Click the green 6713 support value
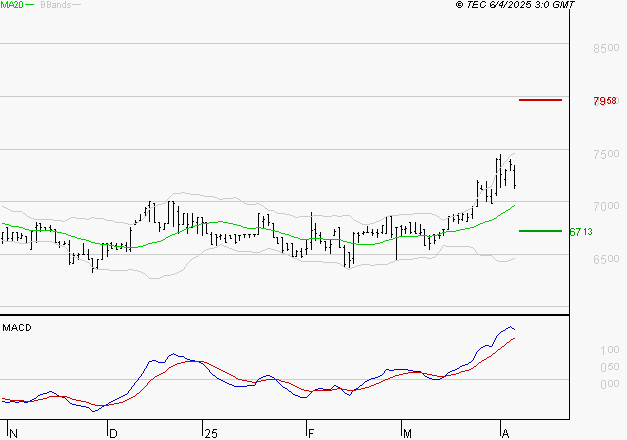Viewport: 627px width, 440px height. (x=581, y=232)
